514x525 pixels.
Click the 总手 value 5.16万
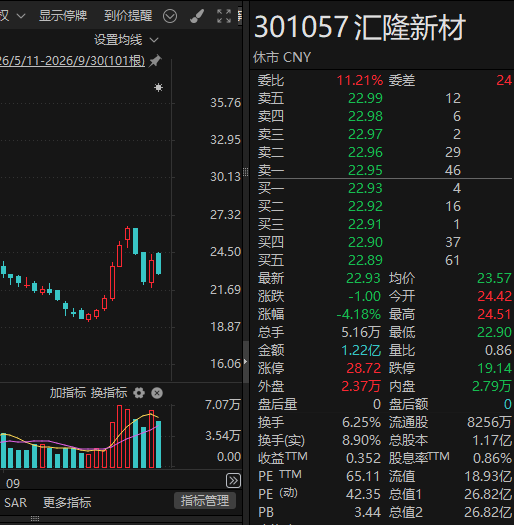tap(361, 332)
